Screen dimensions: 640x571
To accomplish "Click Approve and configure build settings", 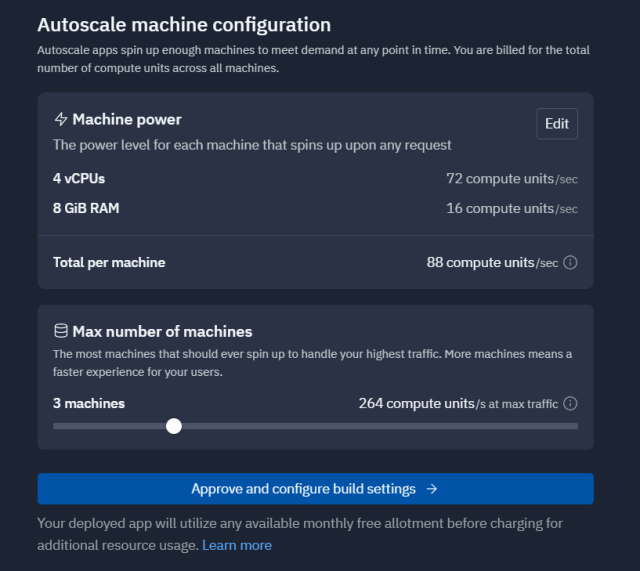I will (303, 489).
